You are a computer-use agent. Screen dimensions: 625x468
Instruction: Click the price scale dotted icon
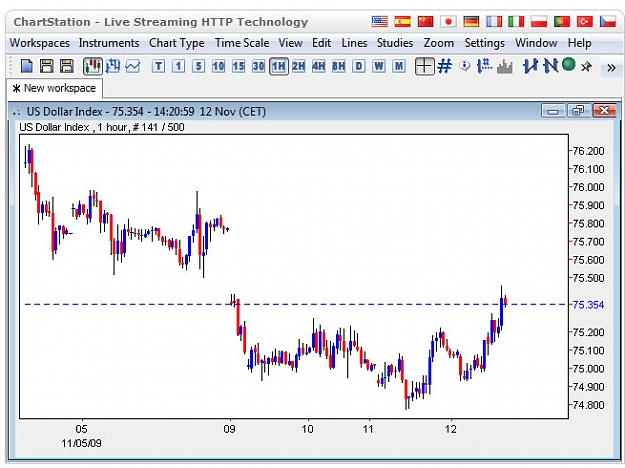click(x=484, y=66)
